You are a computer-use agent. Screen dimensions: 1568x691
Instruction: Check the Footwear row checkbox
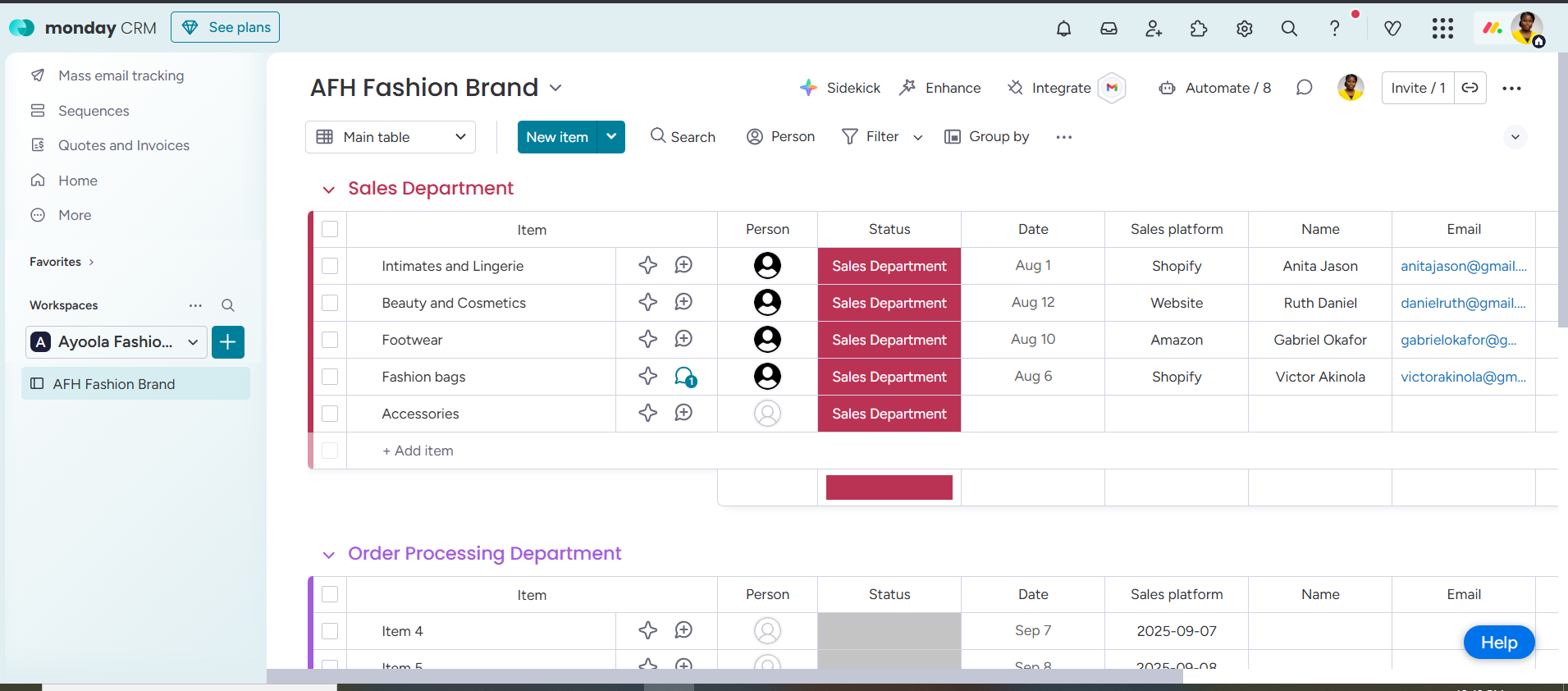point(330,340)
